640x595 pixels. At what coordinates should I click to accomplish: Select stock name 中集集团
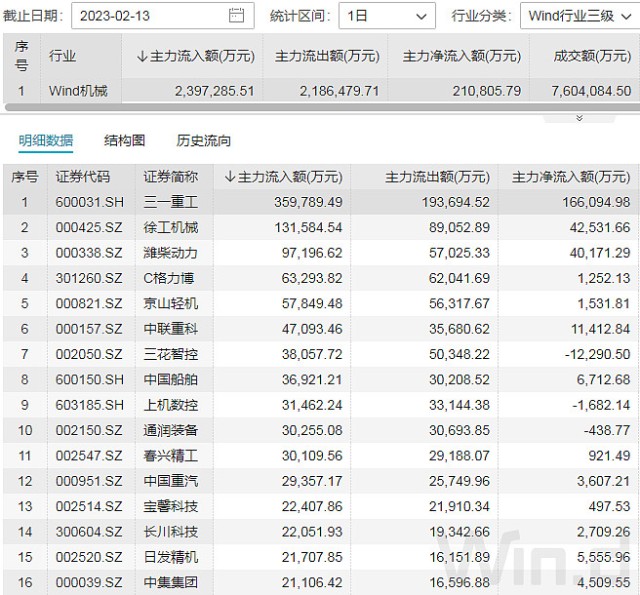click(171, 582)
